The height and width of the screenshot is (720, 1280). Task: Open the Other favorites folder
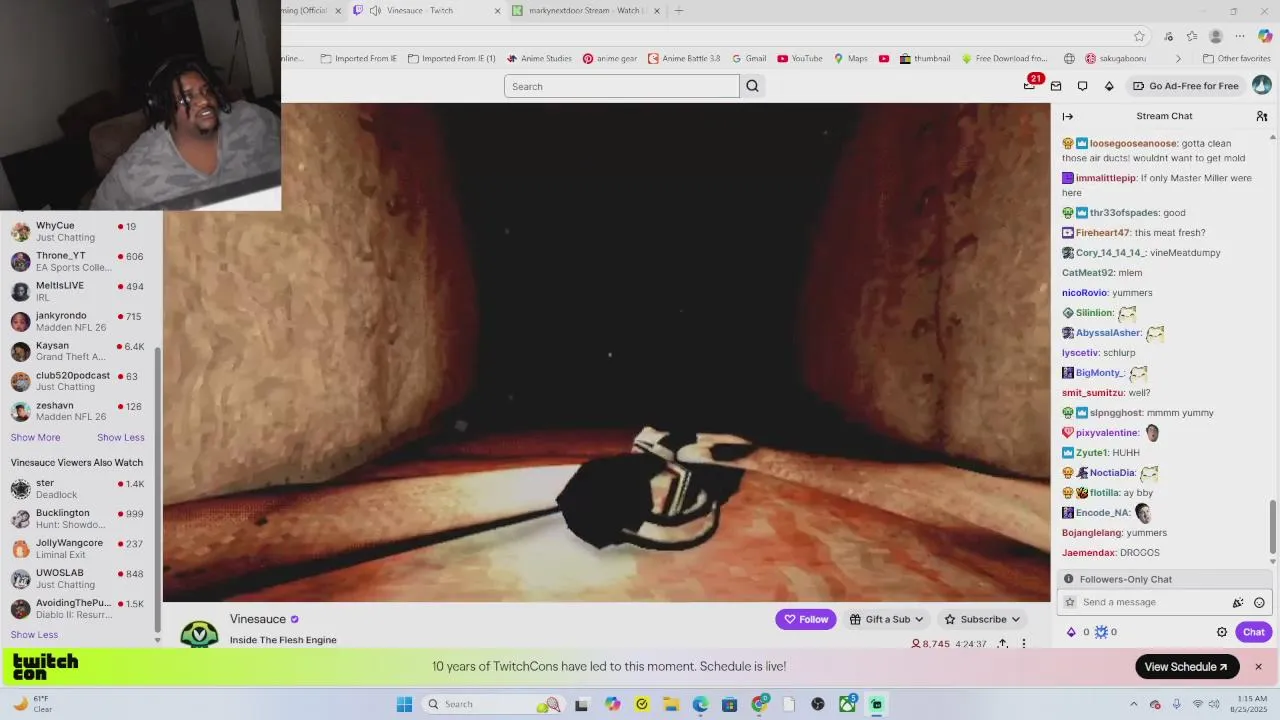(1236, 59)
